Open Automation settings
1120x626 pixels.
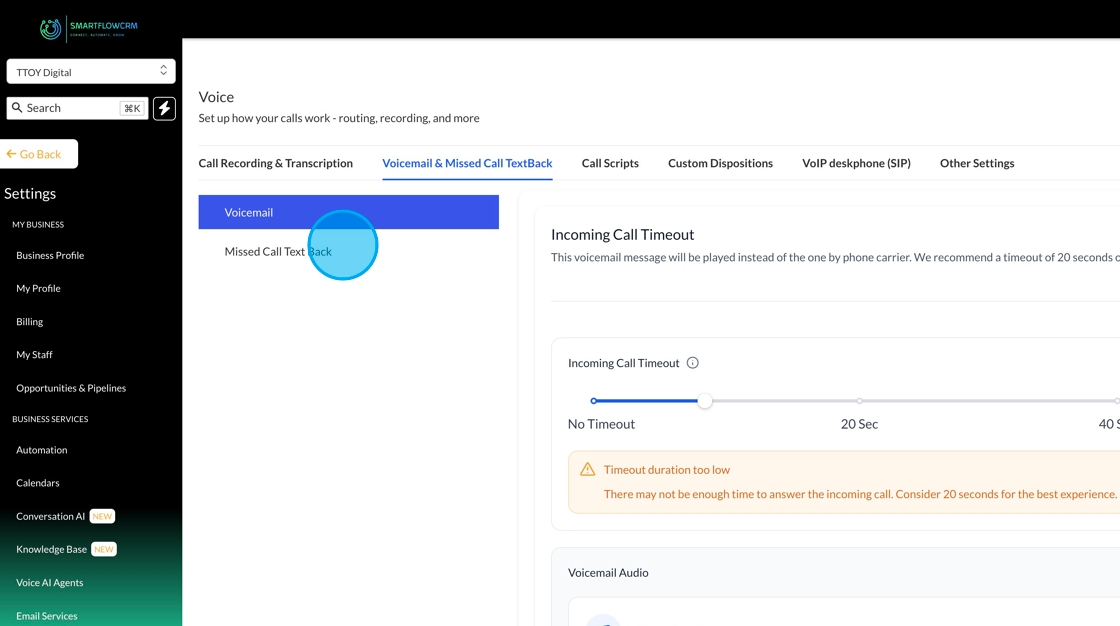coord(41,449)
